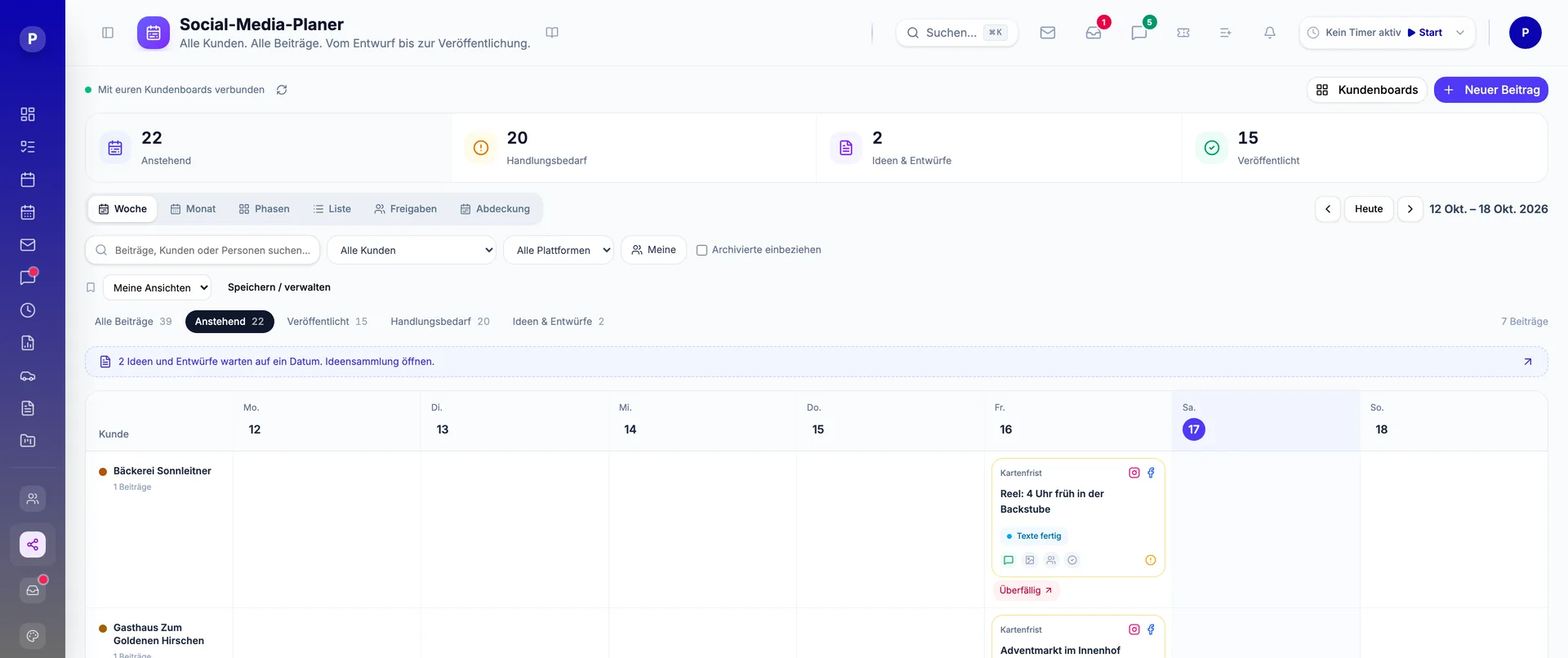Open Kundenboards button

click(1367, 90)
